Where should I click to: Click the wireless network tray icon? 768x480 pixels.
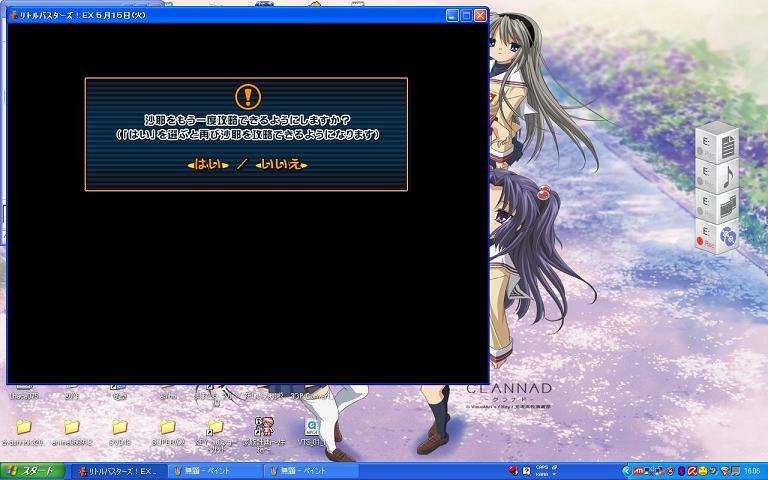click(725, 472)
